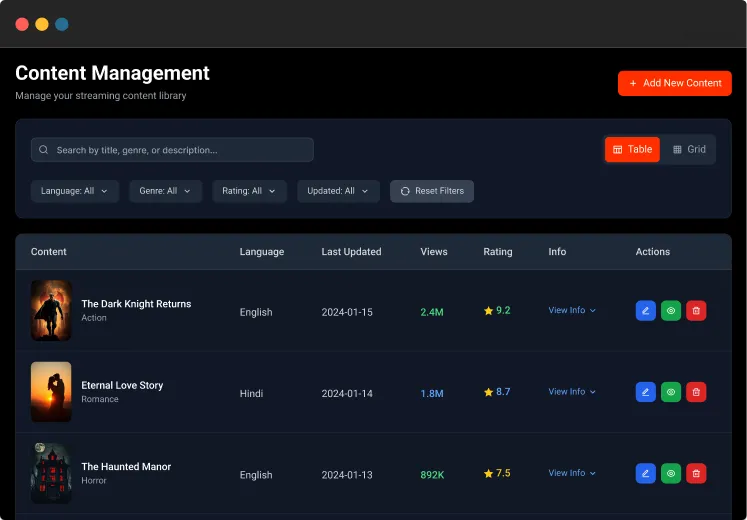Click the star icon beside rating 9.2
The image size is (747, 520).
coord(488,310)
